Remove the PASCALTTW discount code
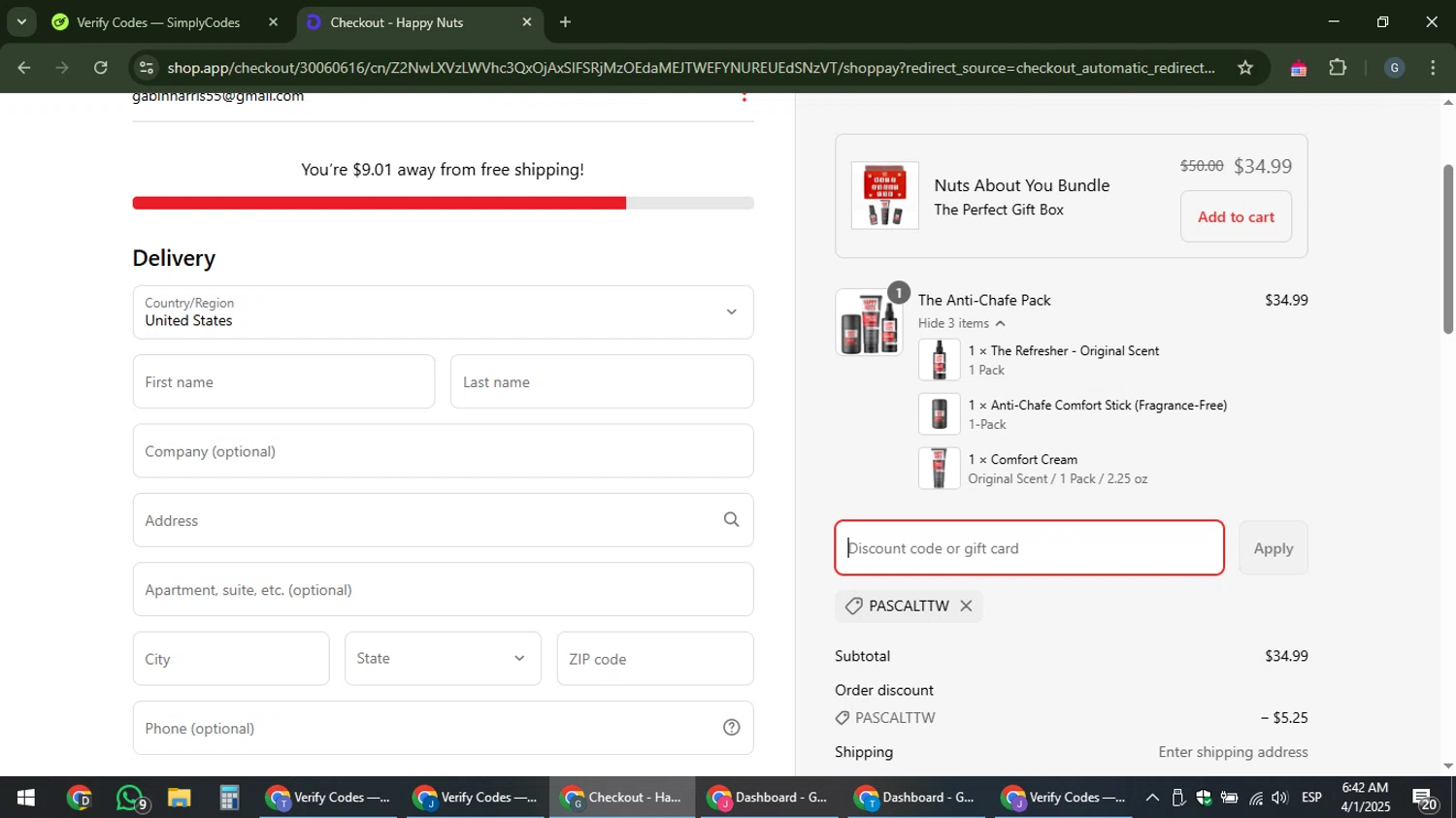Image resolution: width=1456 pixels, height=818 pixels. tap(966, 605)
